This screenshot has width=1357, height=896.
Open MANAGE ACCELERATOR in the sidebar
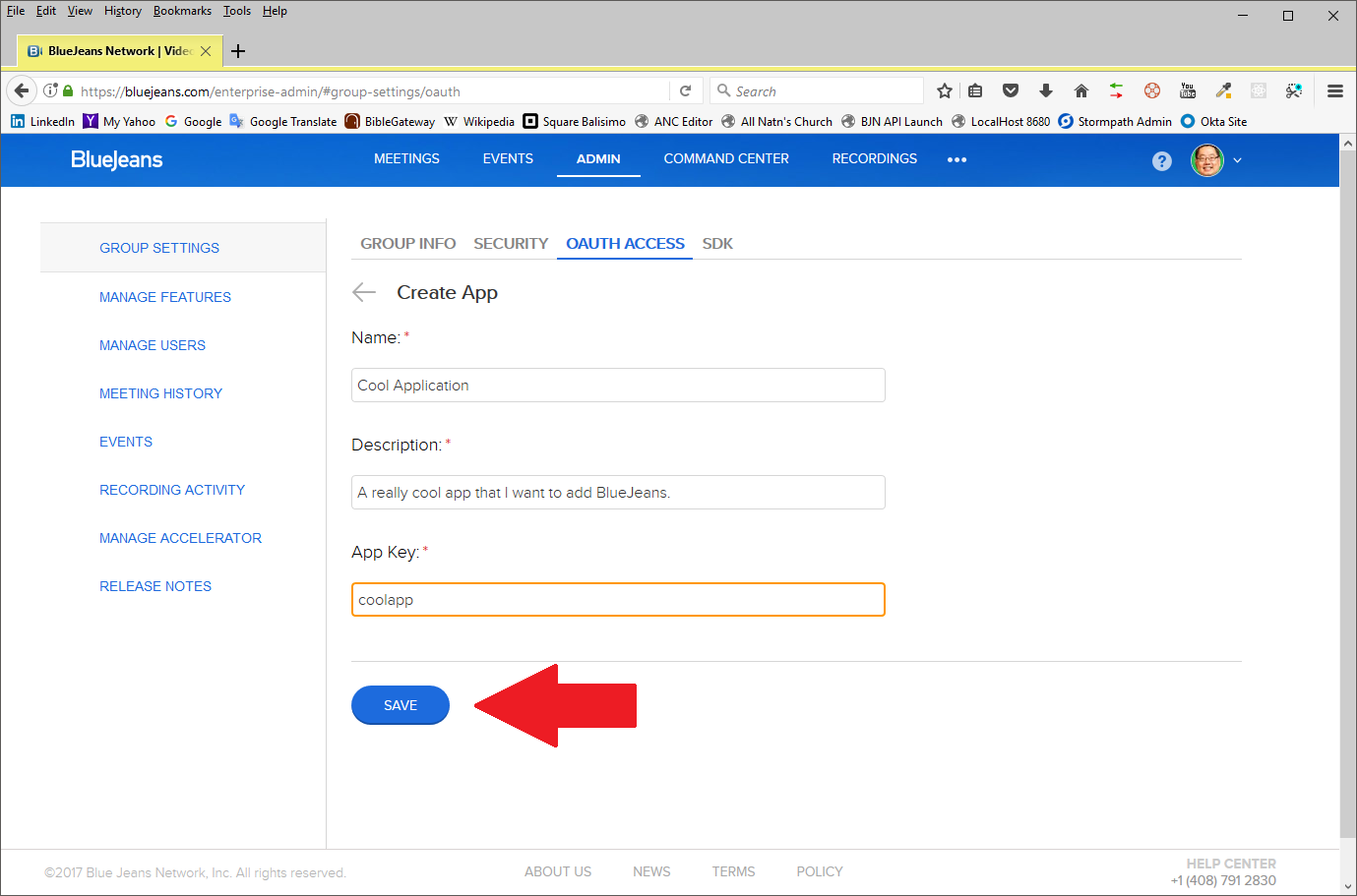click(x=180, y=538)
